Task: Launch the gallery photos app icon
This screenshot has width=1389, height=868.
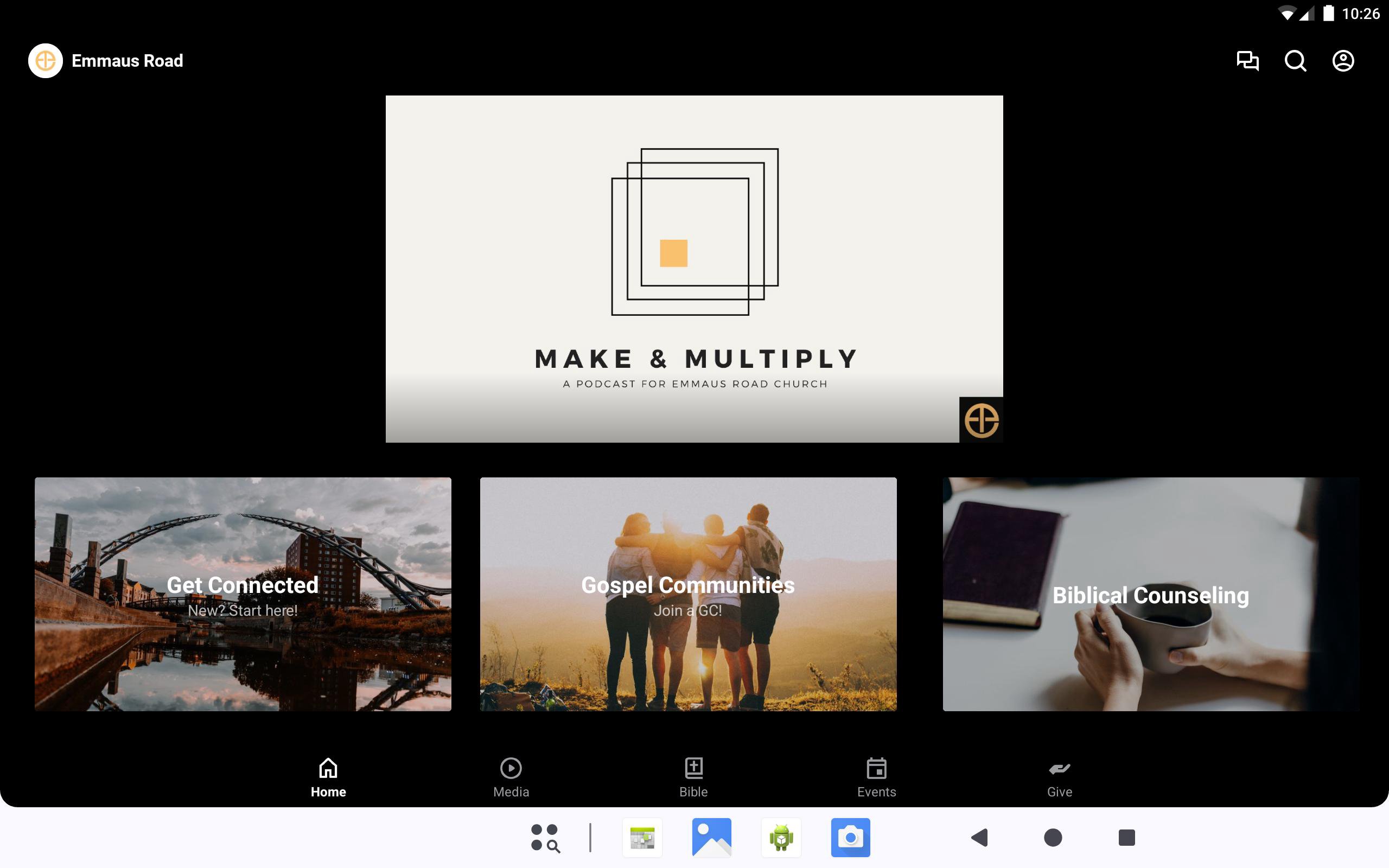Action: (x=712, y=838)
